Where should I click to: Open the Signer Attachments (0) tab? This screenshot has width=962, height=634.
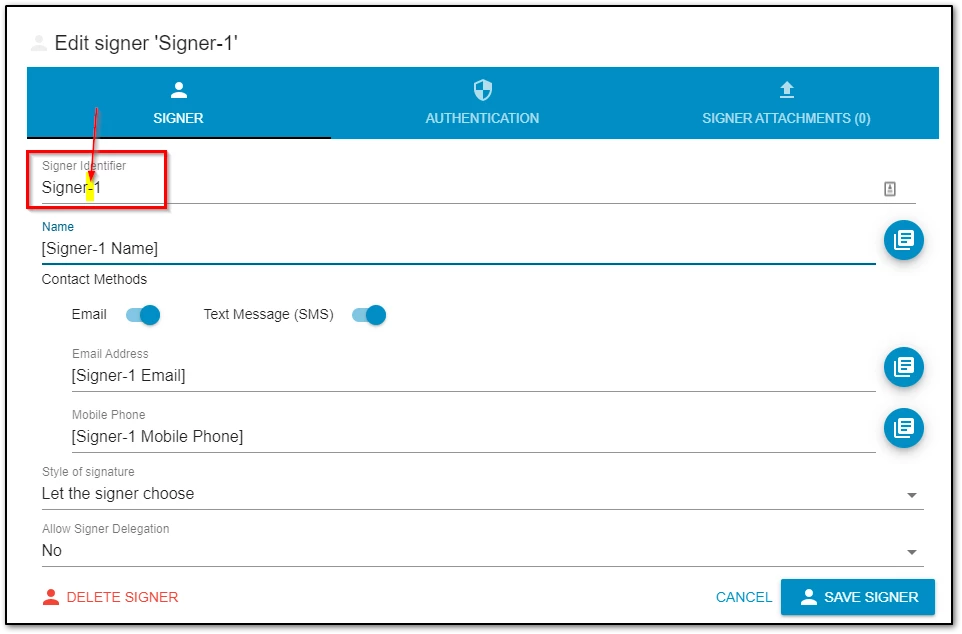click(x=786, y=102)
